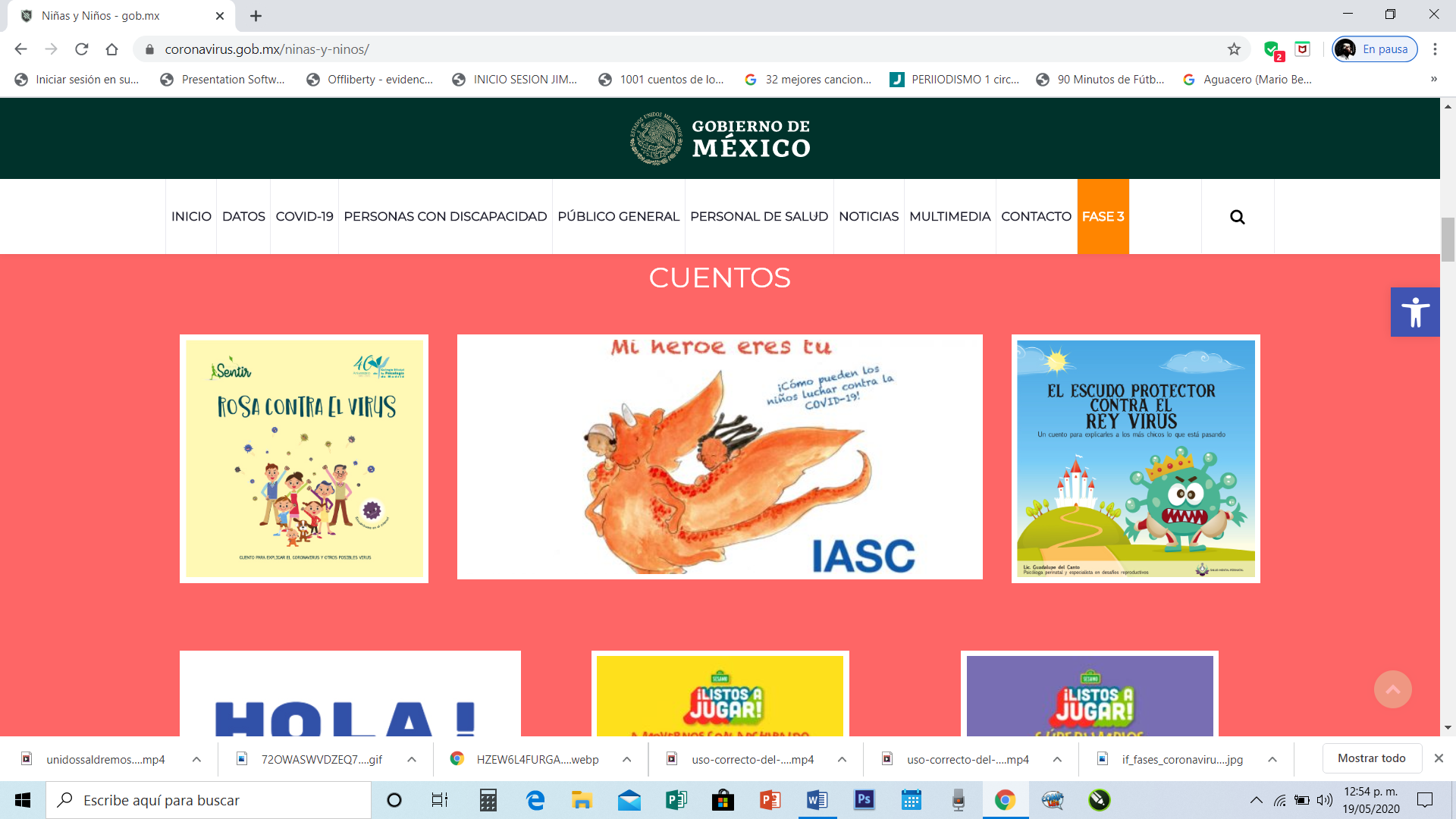
Task: Open El escudo protector contra el rey virus
Action: [x=1135, y=459]
